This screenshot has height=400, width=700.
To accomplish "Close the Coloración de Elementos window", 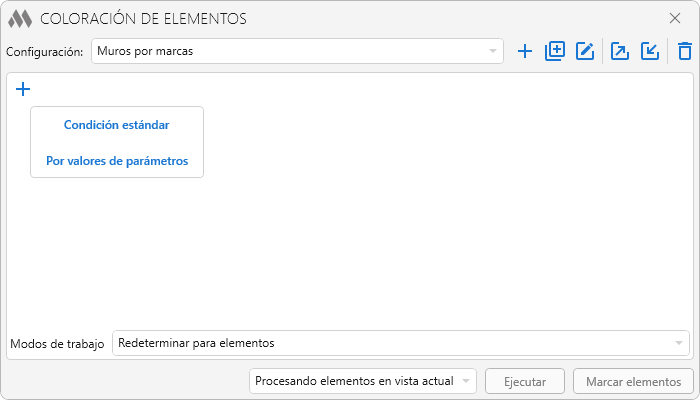I will (675, 18).
